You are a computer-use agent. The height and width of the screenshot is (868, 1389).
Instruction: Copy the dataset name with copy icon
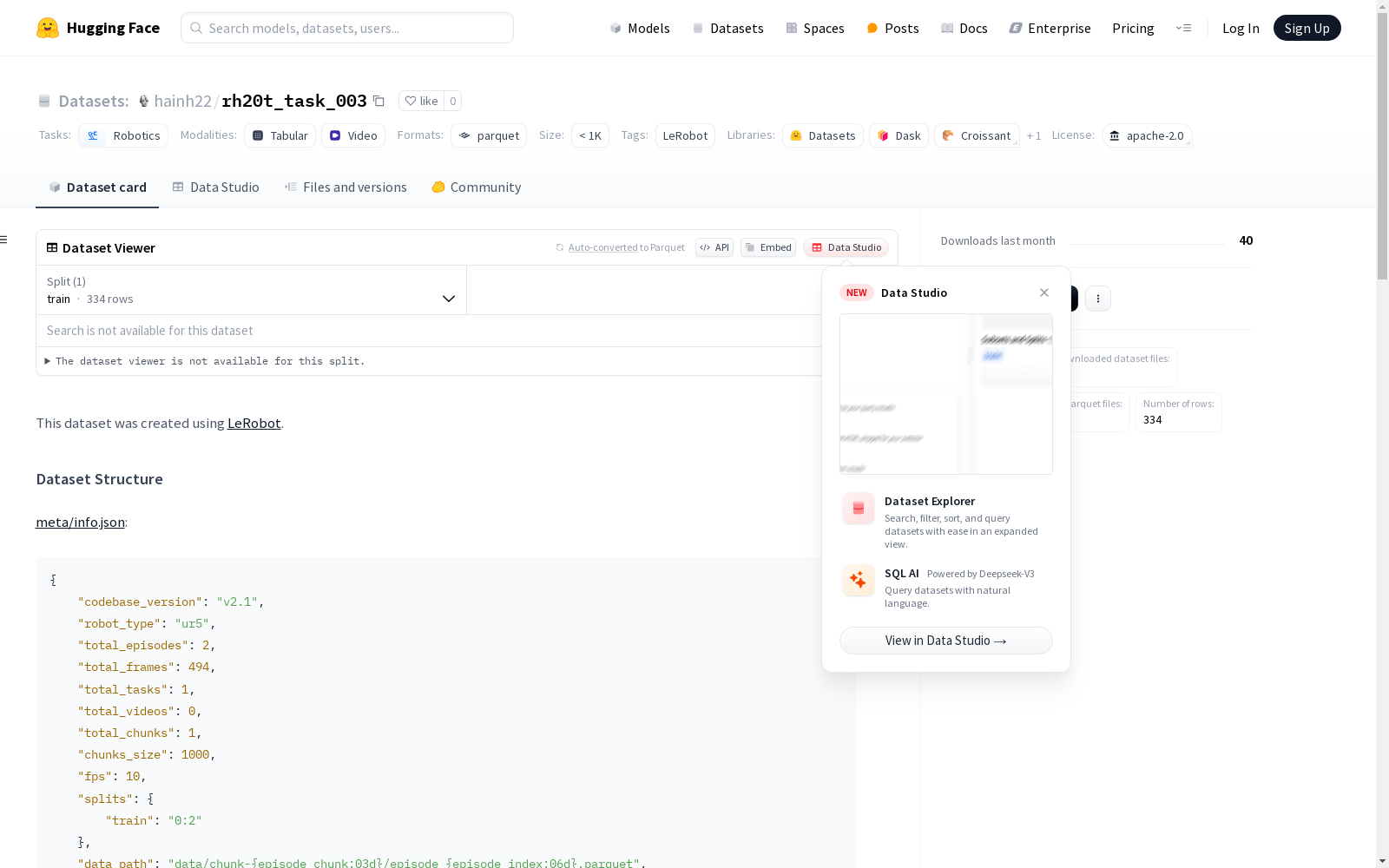tap(379, 101)
